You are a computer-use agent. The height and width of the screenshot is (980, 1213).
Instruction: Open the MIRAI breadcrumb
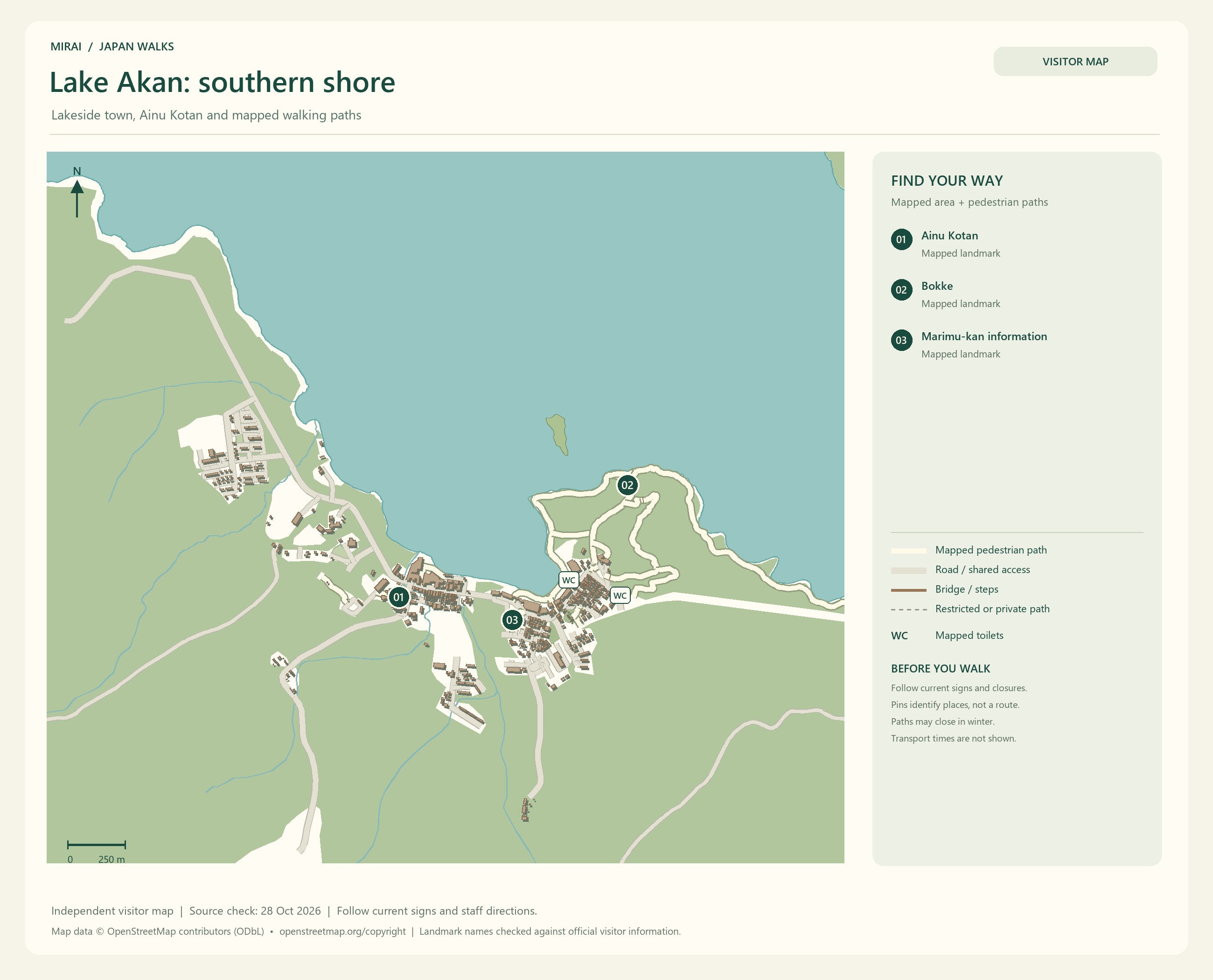(65, 46)
